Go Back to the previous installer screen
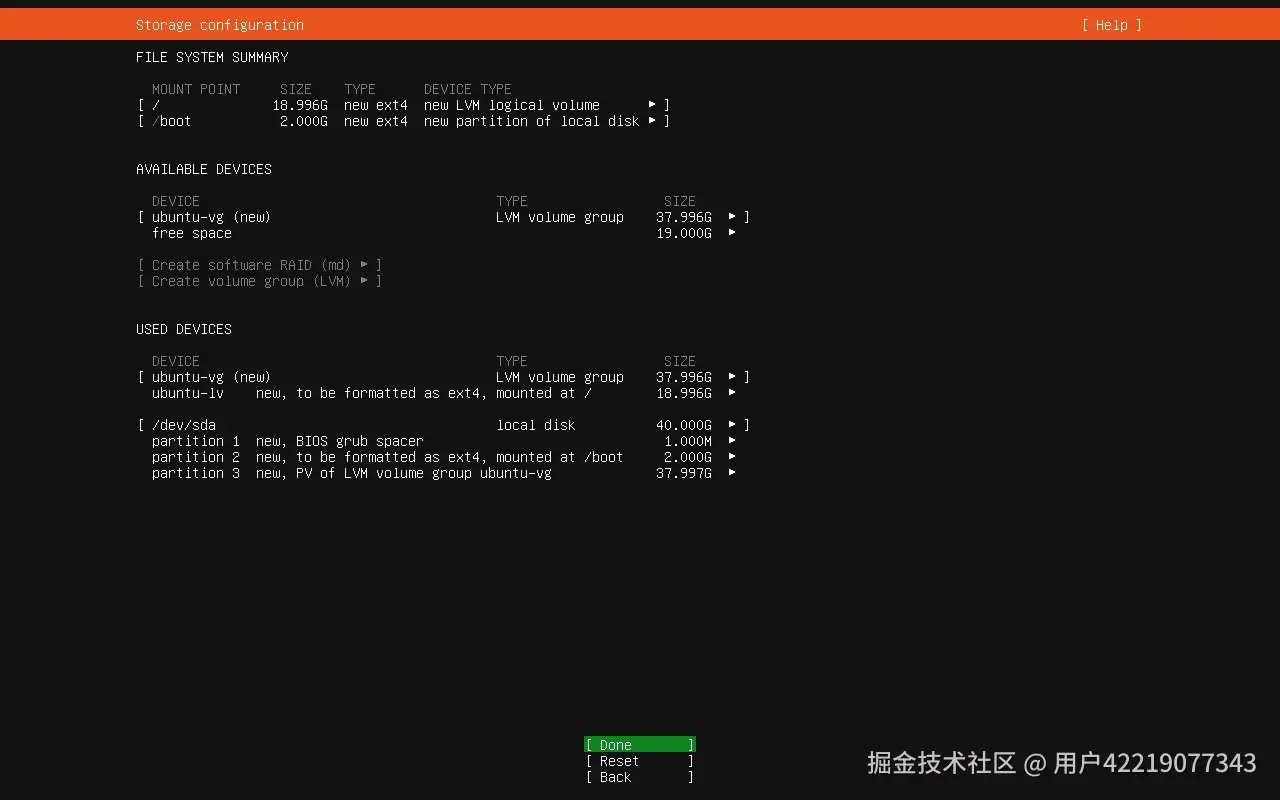 [639, 777]
